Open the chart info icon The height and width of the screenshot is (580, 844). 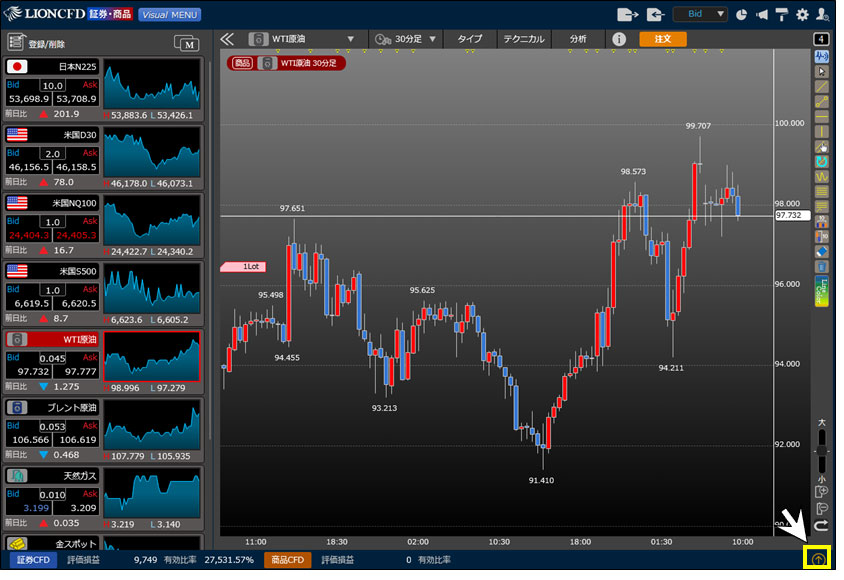tap(619, 39)
